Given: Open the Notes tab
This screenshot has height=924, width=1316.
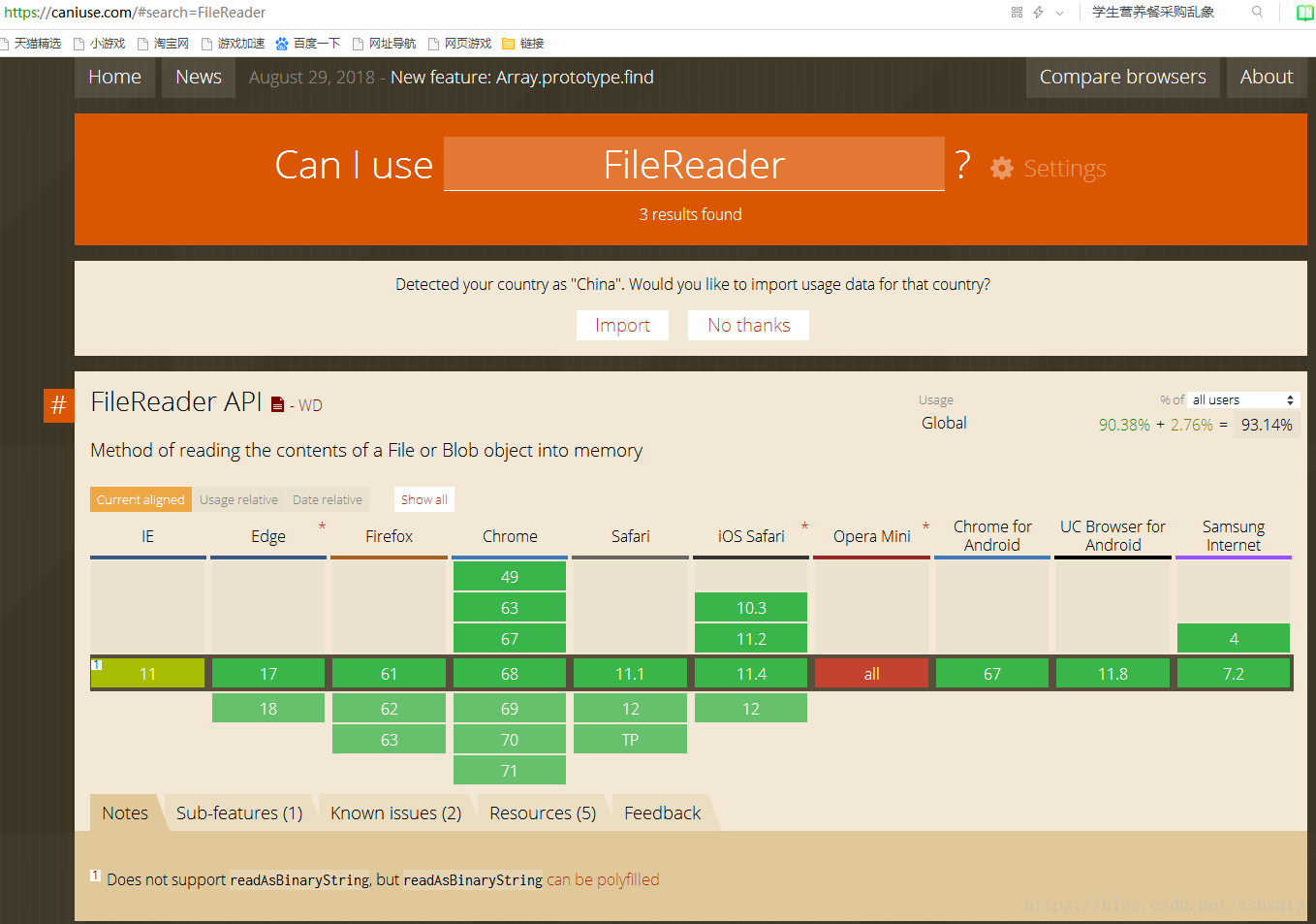Looking at the screenshot, I should [x=125, y=812].
